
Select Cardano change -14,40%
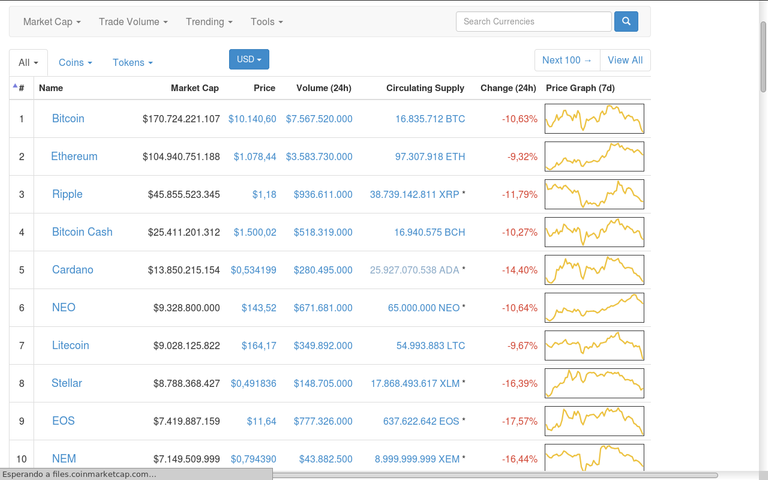coord(519,270)
